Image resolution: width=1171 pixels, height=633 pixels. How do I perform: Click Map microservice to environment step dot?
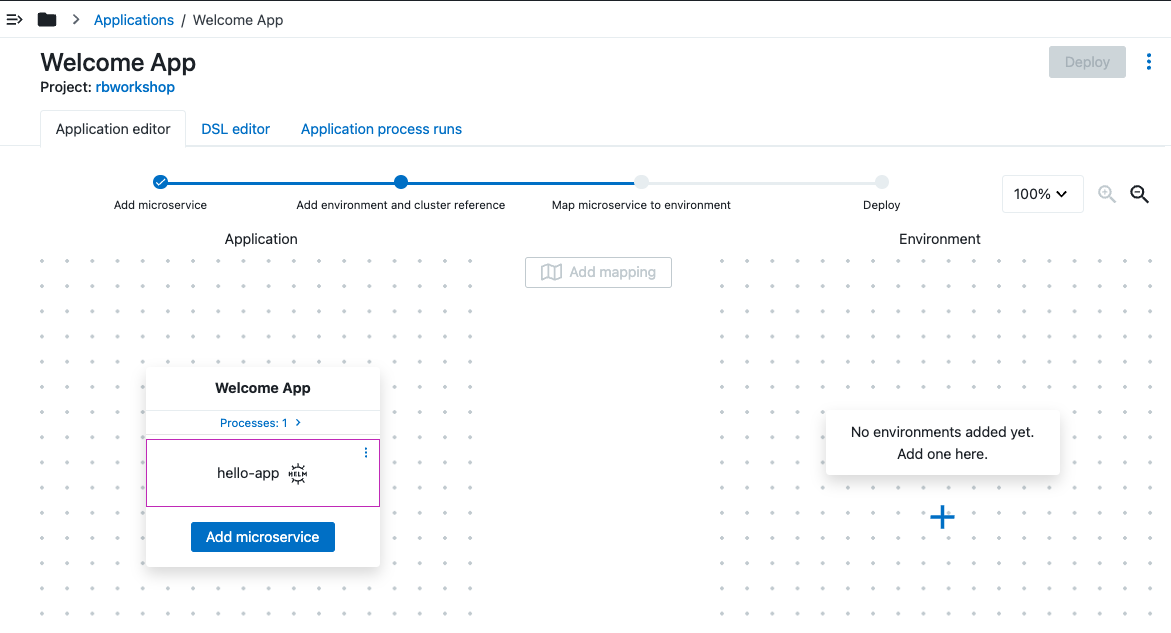click(x=642, y=181)
